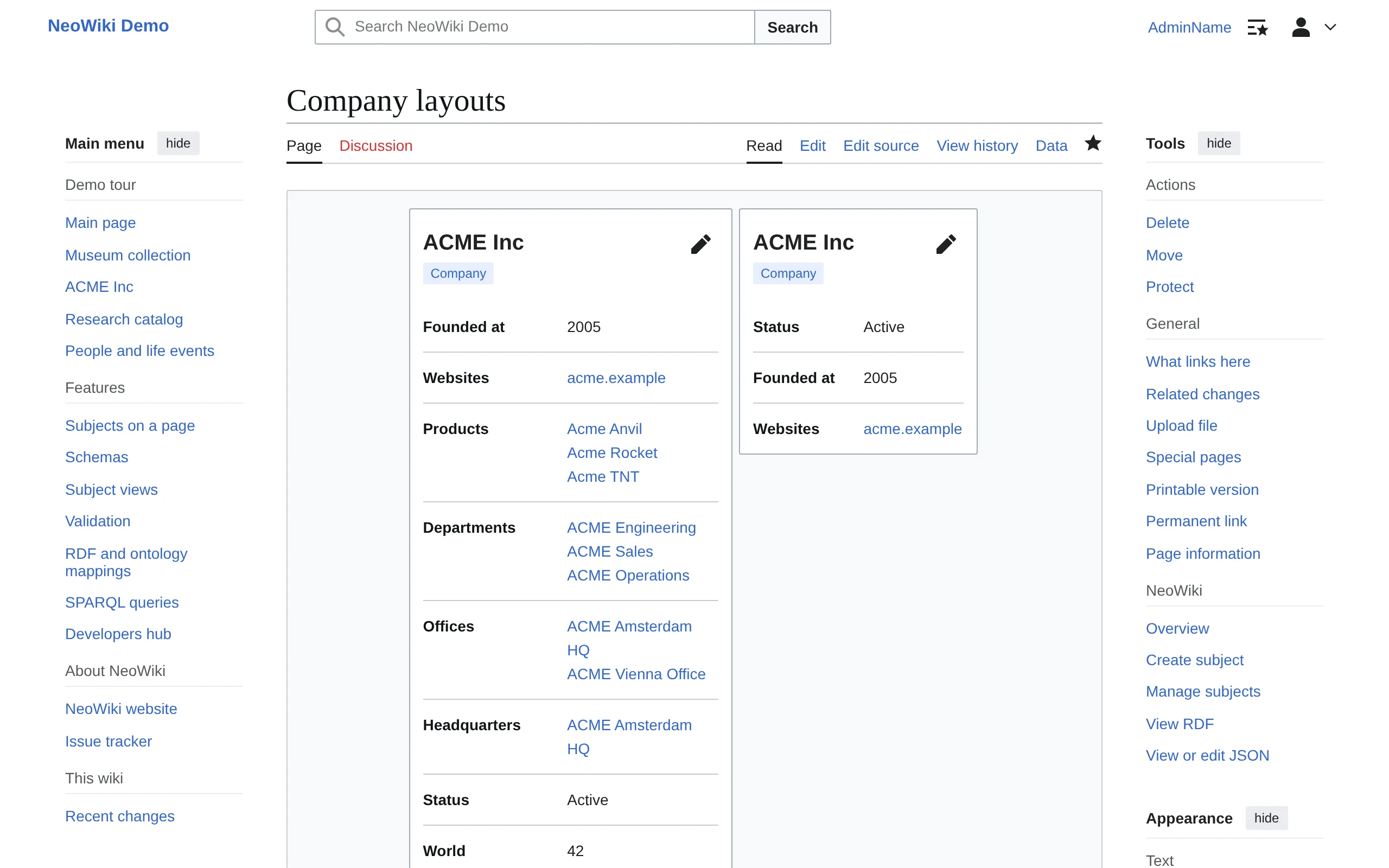Open What links here
Screen dimensions: 1389x868
click(x=1198, y=362)
